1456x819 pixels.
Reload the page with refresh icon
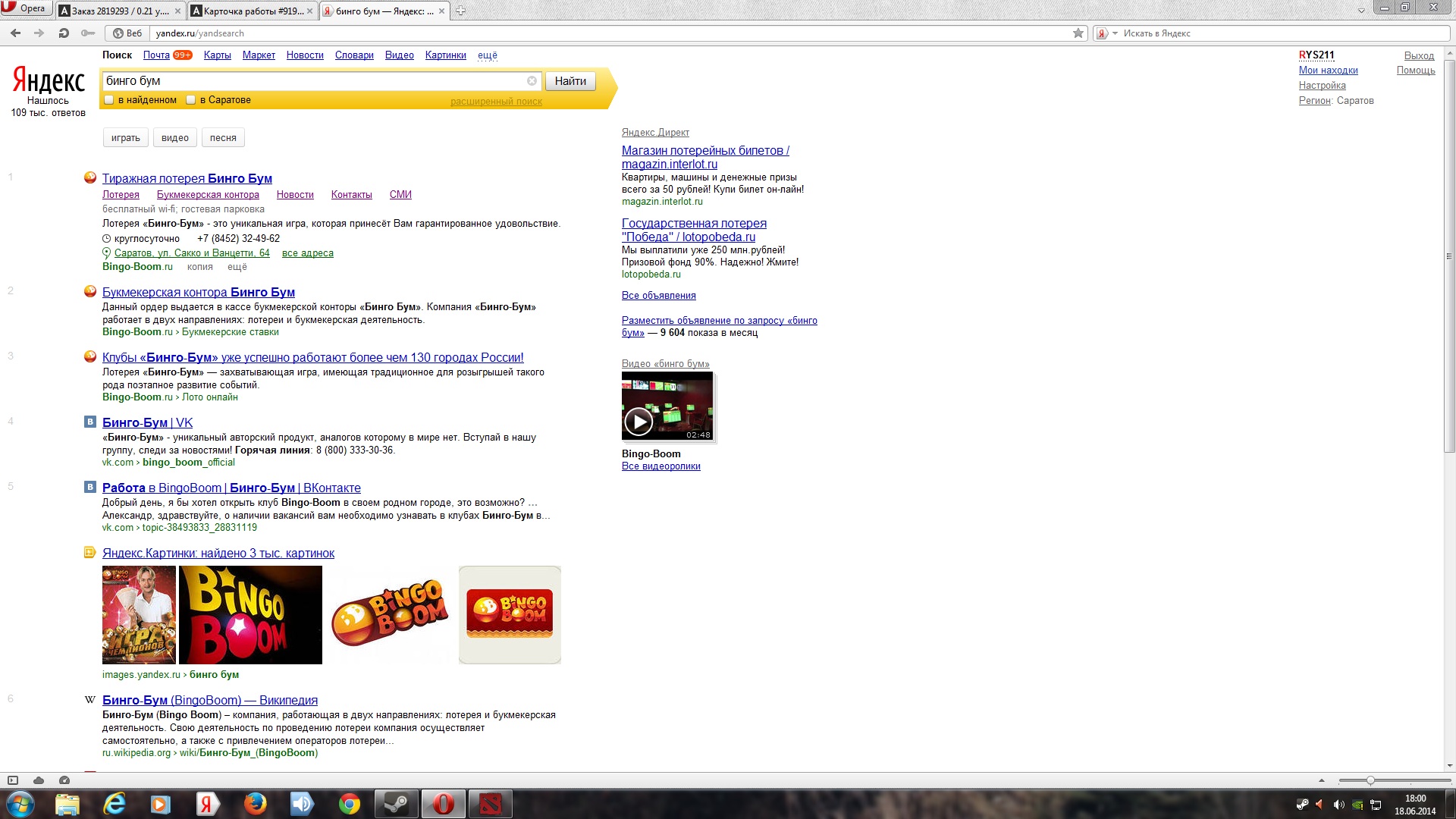click(64, 33)
